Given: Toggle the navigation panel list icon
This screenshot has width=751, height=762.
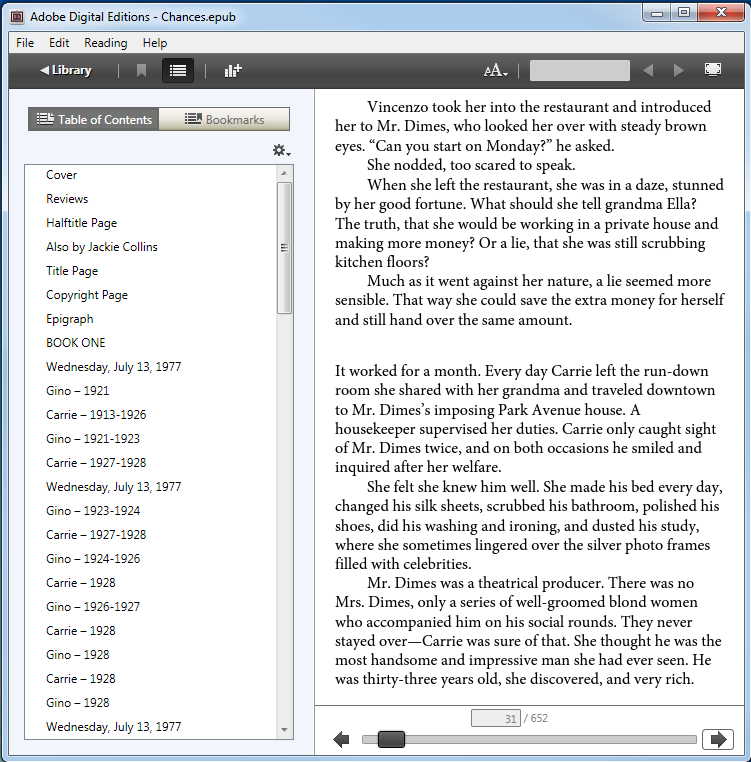Looking at the screenshot, I should click(x=177, y=70).
